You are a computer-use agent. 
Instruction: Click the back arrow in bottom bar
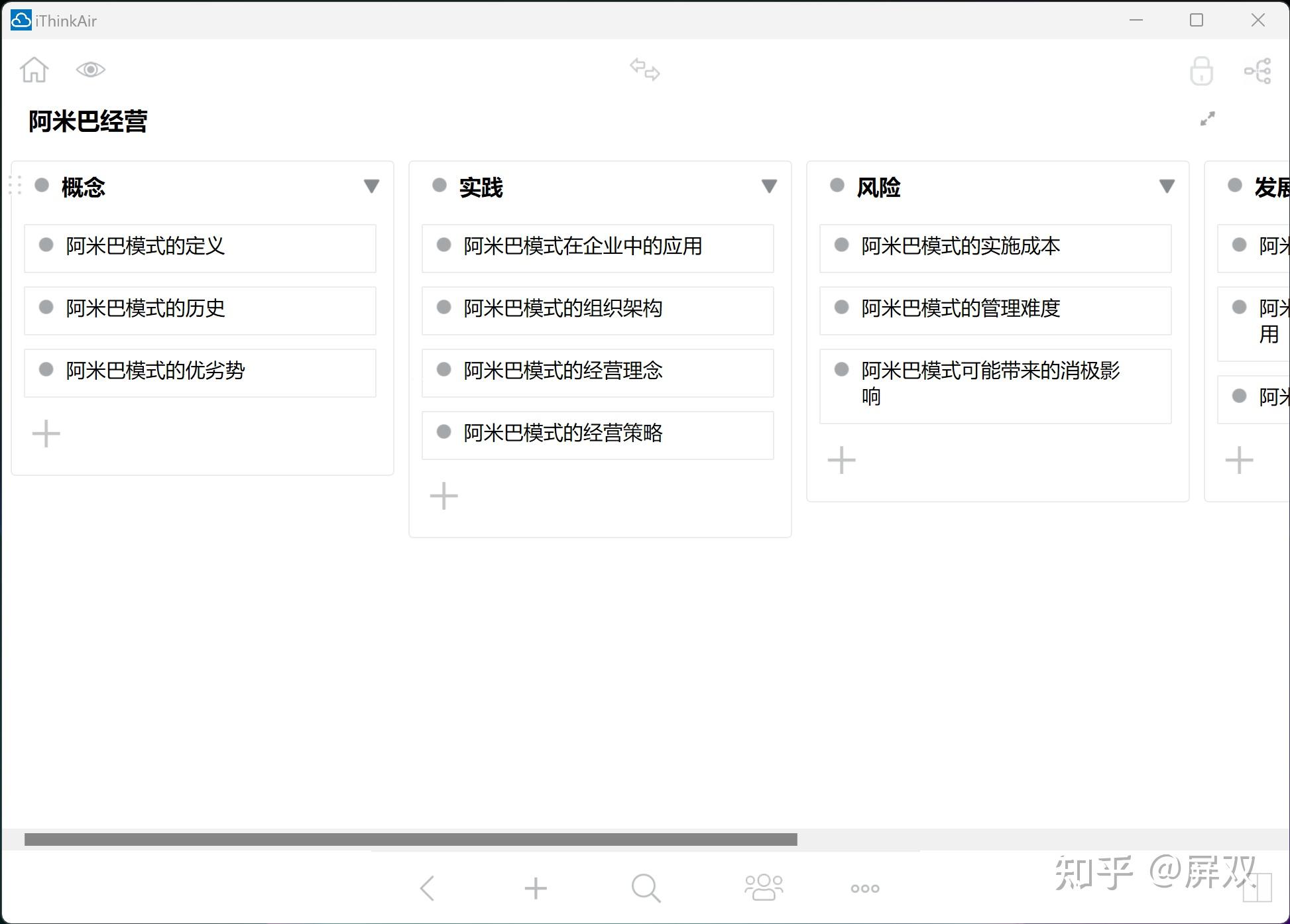pos(428,888)
